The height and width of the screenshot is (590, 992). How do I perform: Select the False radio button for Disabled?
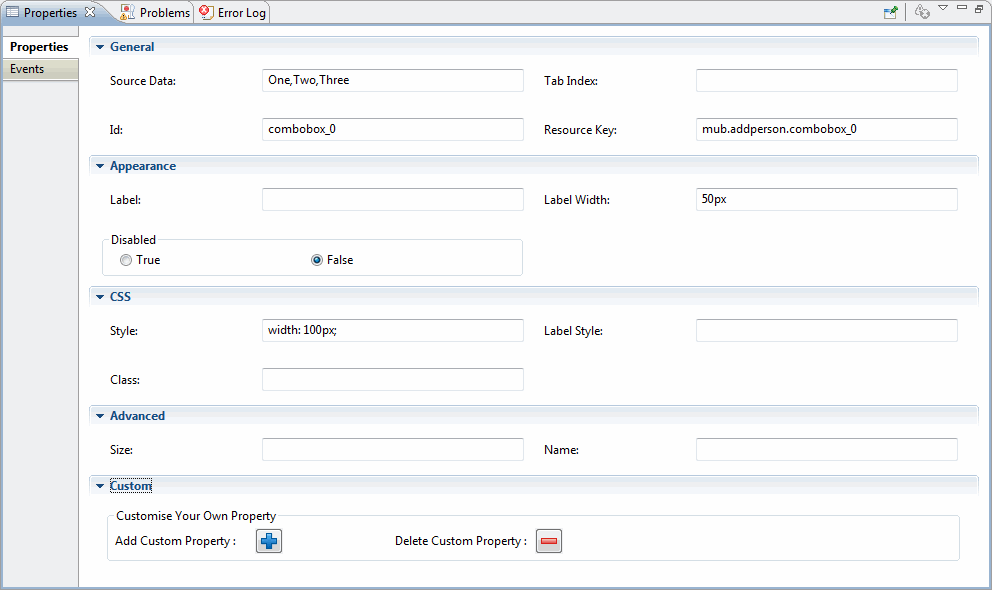[317, 260]
